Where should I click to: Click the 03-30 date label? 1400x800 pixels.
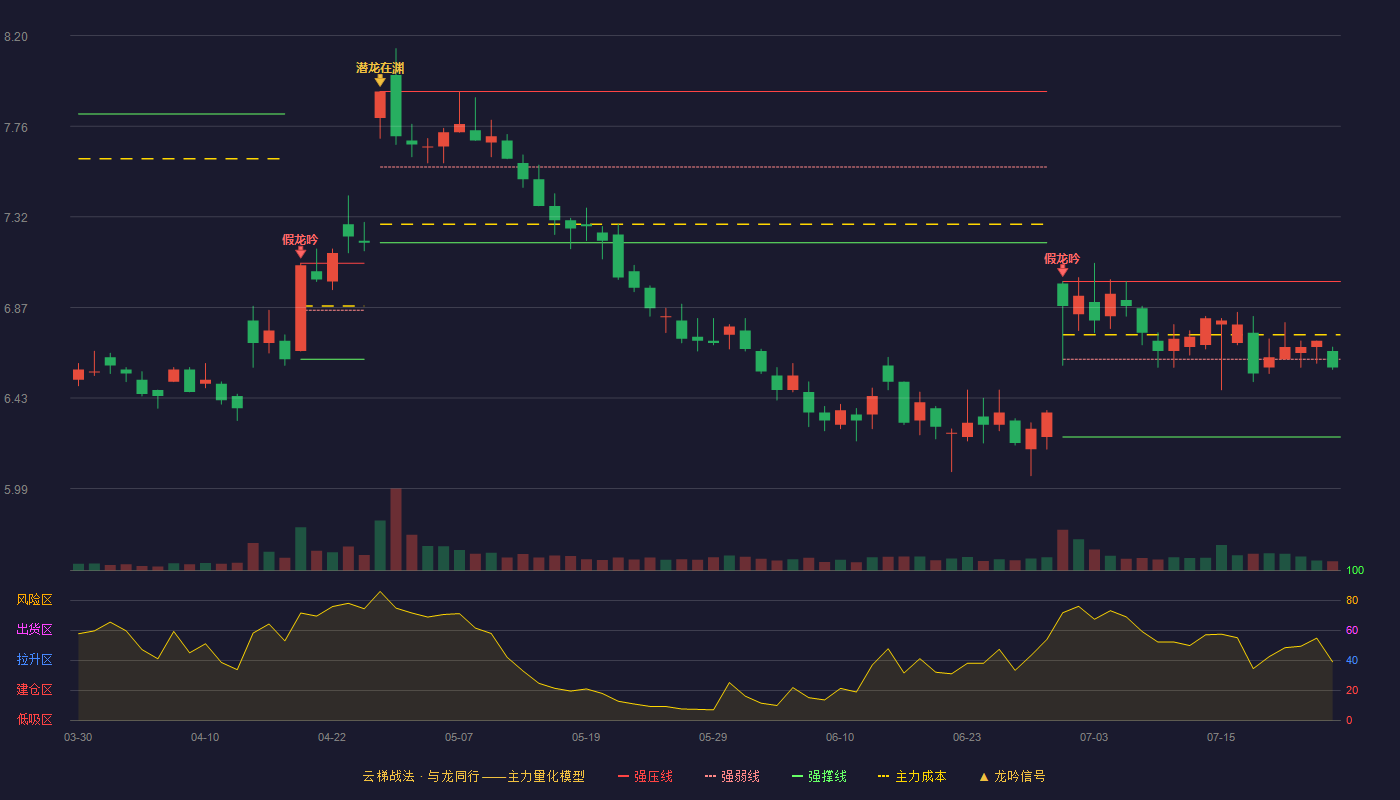[78, 737]
